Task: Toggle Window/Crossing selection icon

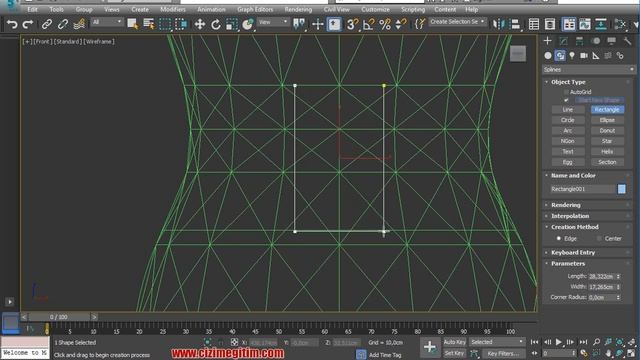Action: pos(181,24)
